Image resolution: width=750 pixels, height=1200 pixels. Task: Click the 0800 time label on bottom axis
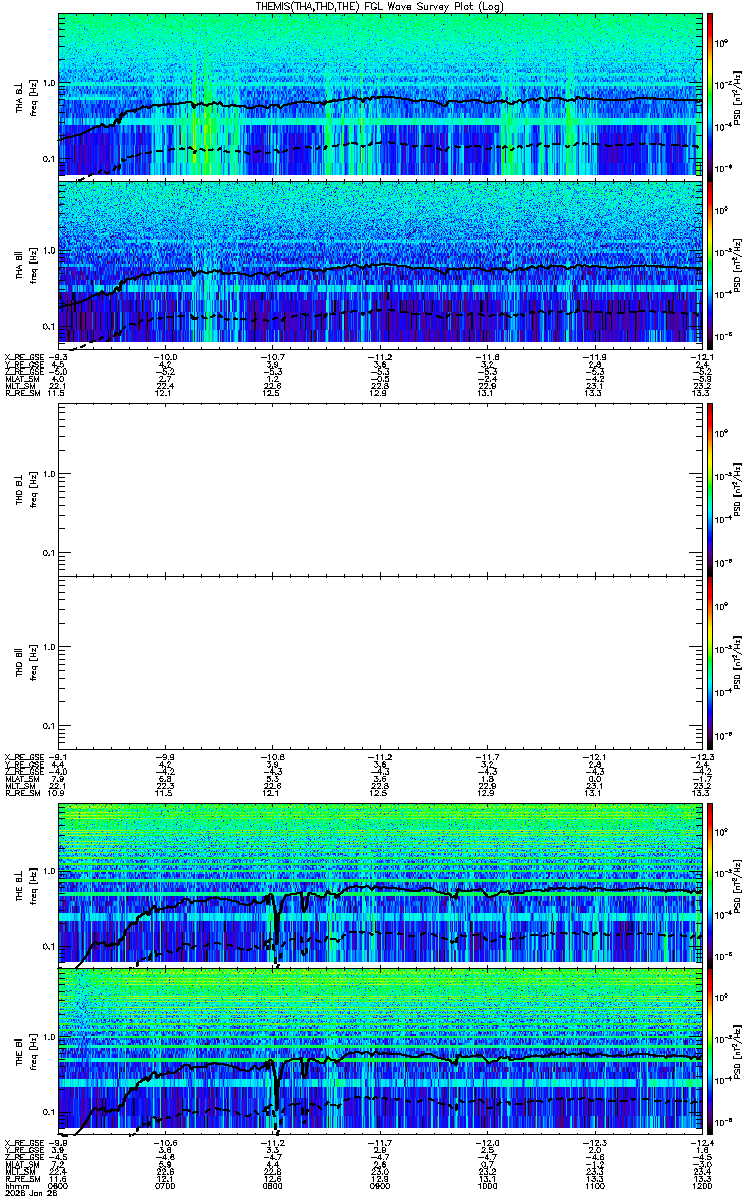pyautogui.click(x=273, y=1185)
